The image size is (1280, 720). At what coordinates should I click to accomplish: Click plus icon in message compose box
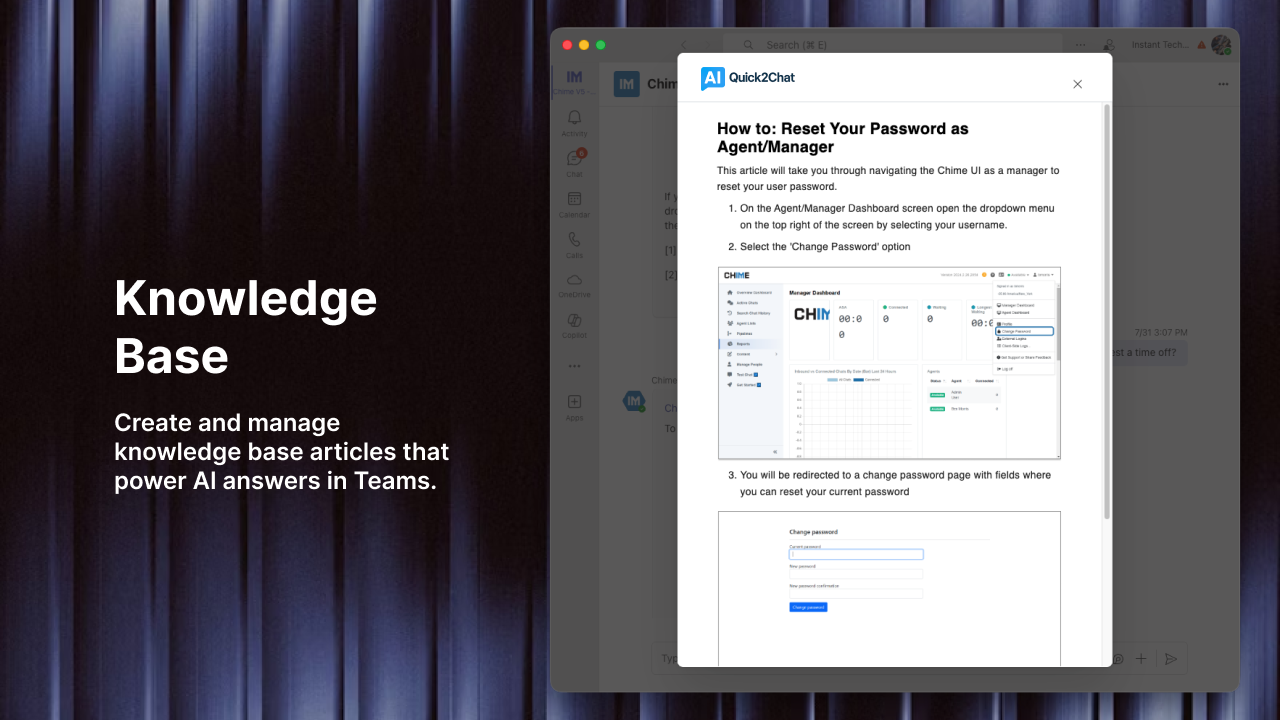point(1141,658)
